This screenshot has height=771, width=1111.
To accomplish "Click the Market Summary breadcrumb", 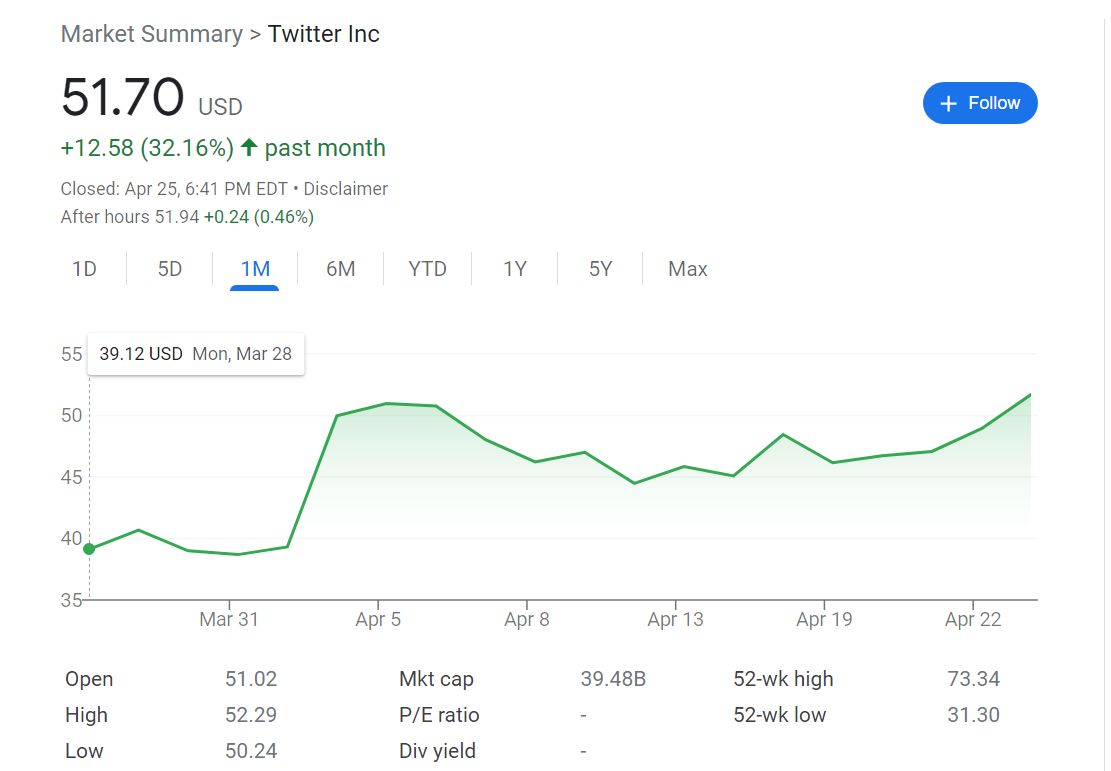I will pyautogui.click(x=151, y=34).
